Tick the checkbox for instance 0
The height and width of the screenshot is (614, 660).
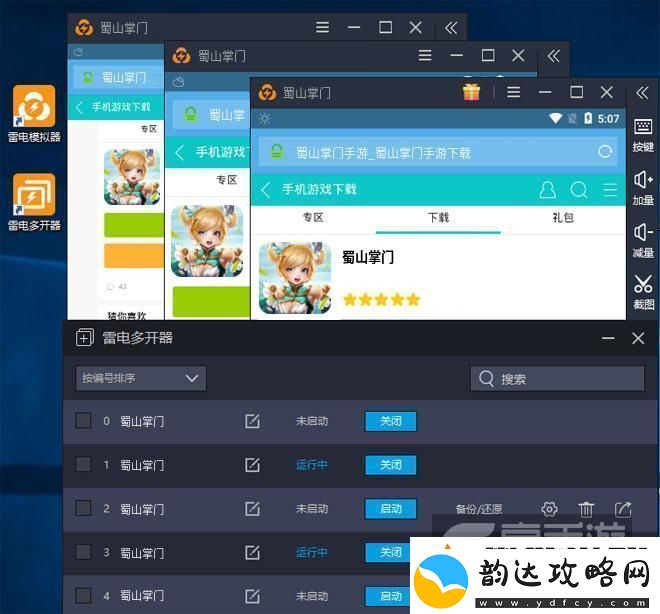pyautogui.click(x=83, y=420)
